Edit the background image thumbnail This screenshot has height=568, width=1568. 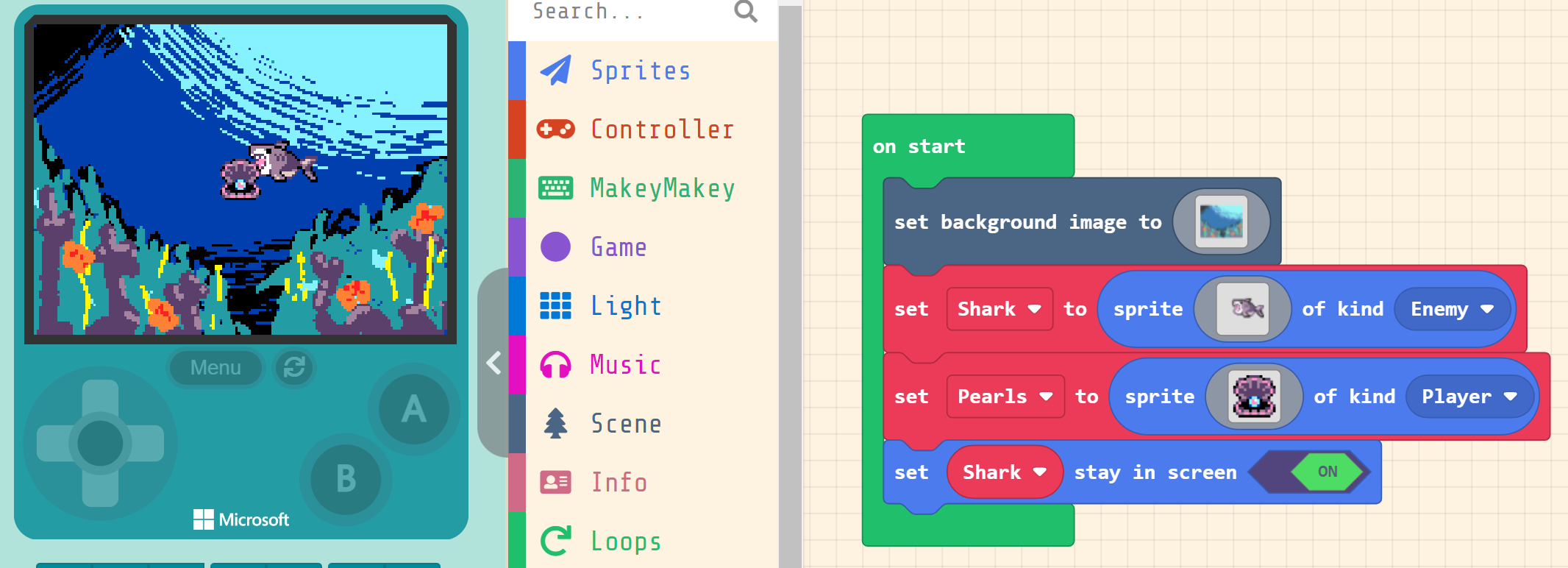[1221, 222]
